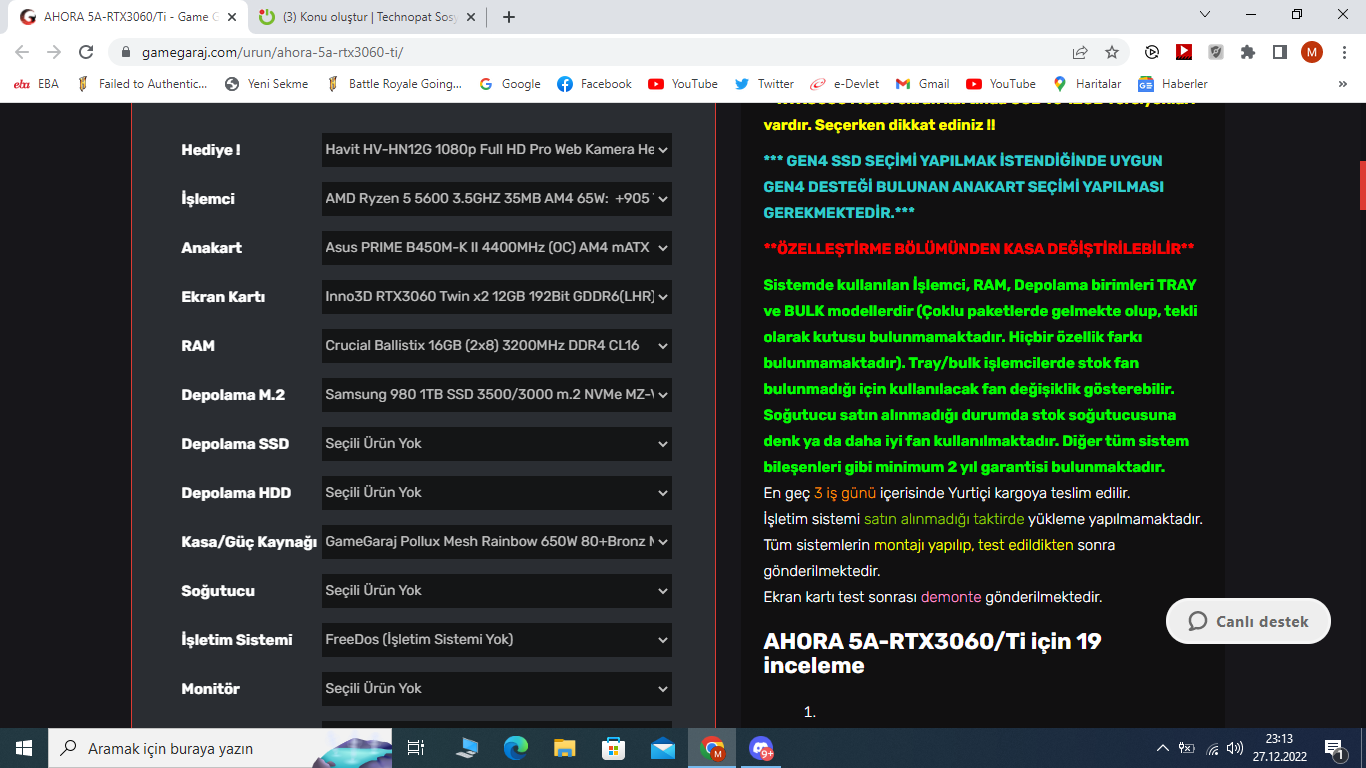This screenshot has height=768, width=1366.
Task: Open the Yeni Sekme bookmark
Action: 266,84
